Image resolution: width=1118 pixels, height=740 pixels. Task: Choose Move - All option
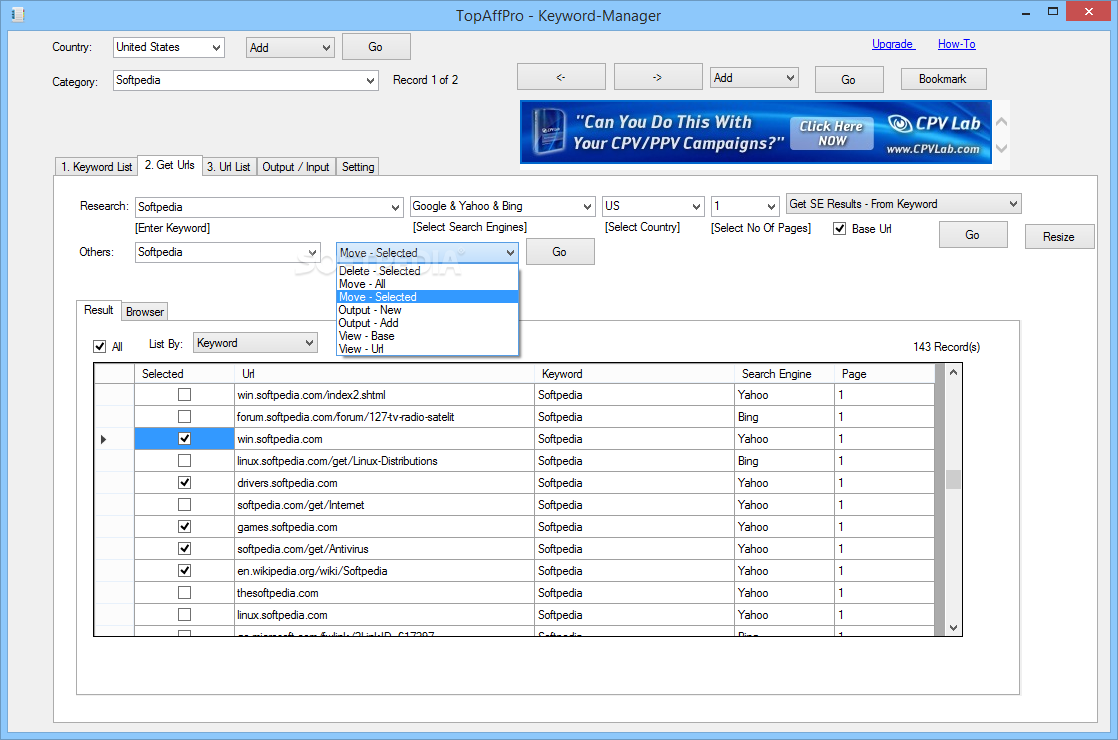coord(427,284)
